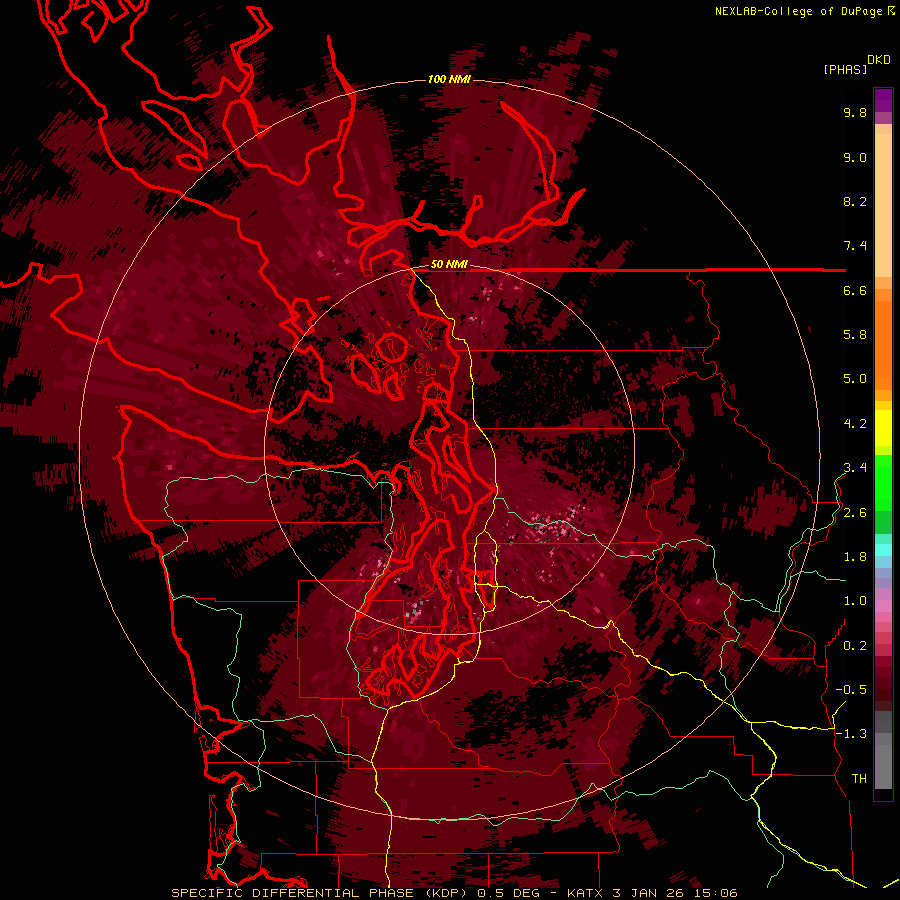
Task: Click the 15:06 timestamp in caption
Action: [x=716, y=893]
